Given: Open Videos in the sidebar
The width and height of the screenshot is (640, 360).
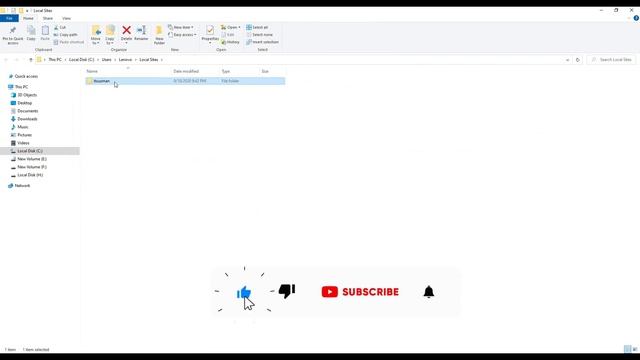Looking at the screenshot, I should pos(23,143).
